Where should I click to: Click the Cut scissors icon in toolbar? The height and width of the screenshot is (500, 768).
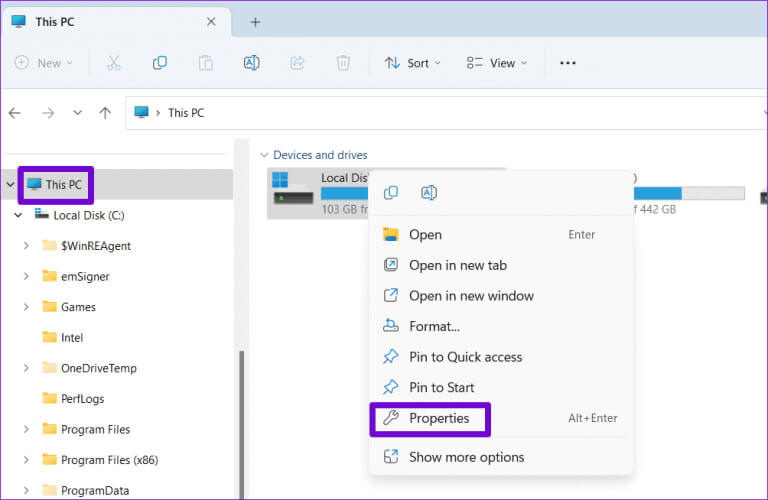pyautogui.click(x=113, y=62)
